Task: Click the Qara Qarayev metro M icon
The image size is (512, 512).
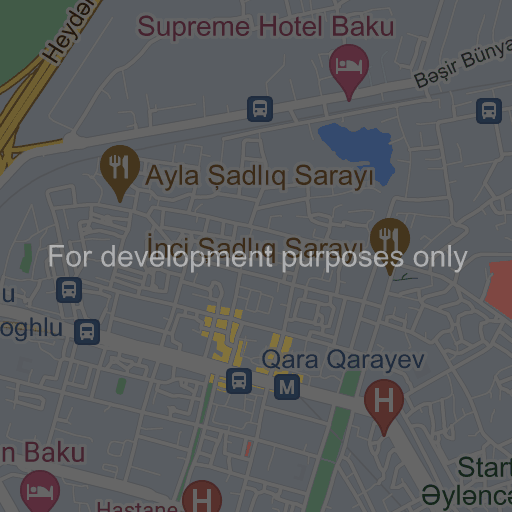Action: click(x=287, y=387)
